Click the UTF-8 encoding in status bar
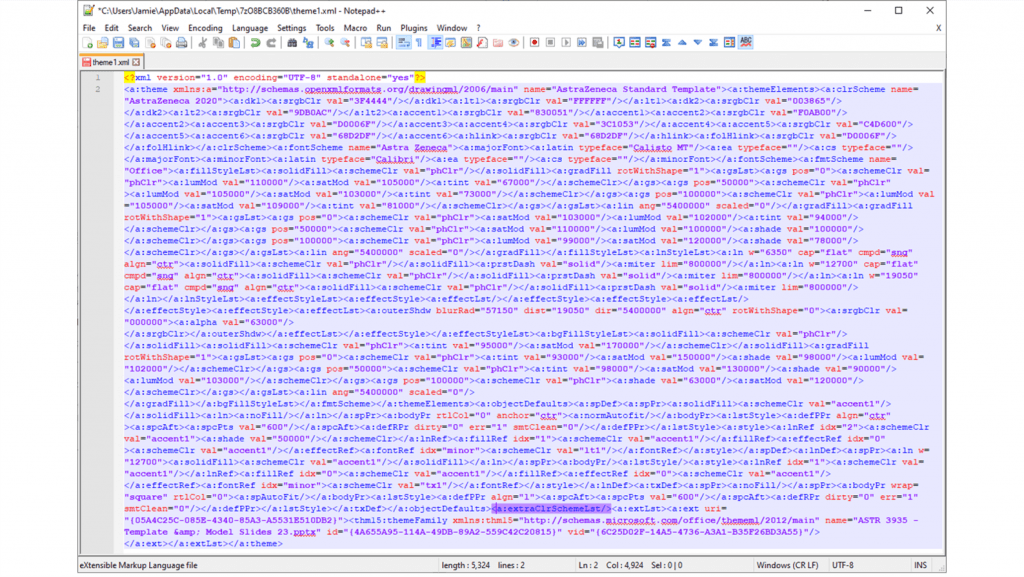Image resolution: width=1024 pixels, height=577 pixels. 843,566
